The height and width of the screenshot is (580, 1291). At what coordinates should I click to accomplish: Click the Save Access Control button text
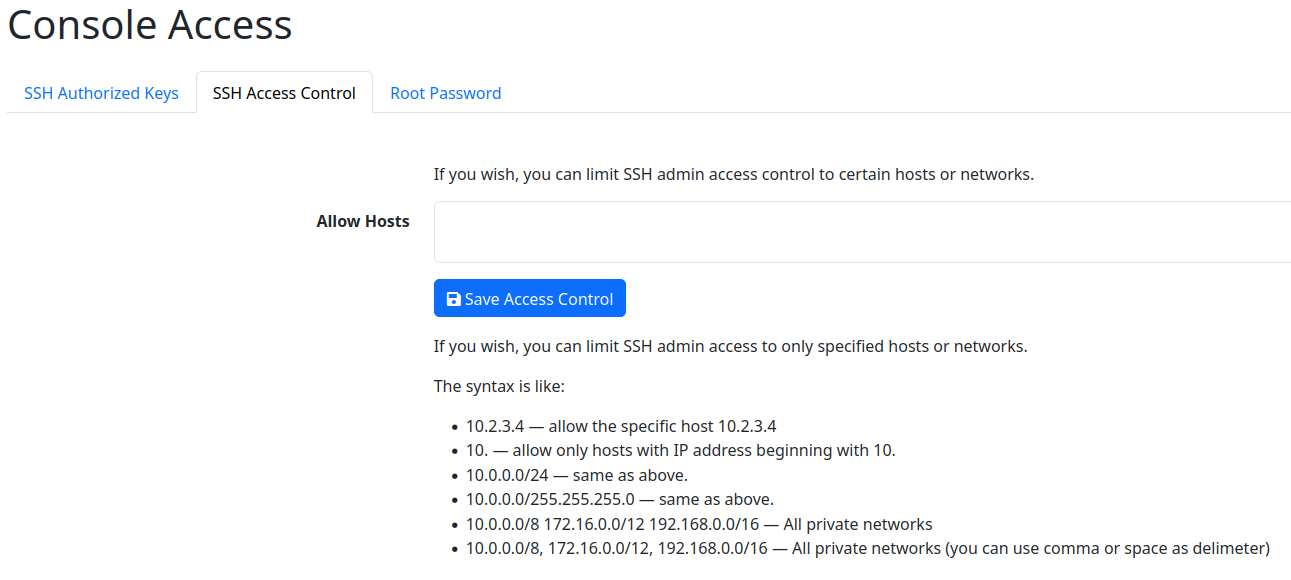coord(540,298)
